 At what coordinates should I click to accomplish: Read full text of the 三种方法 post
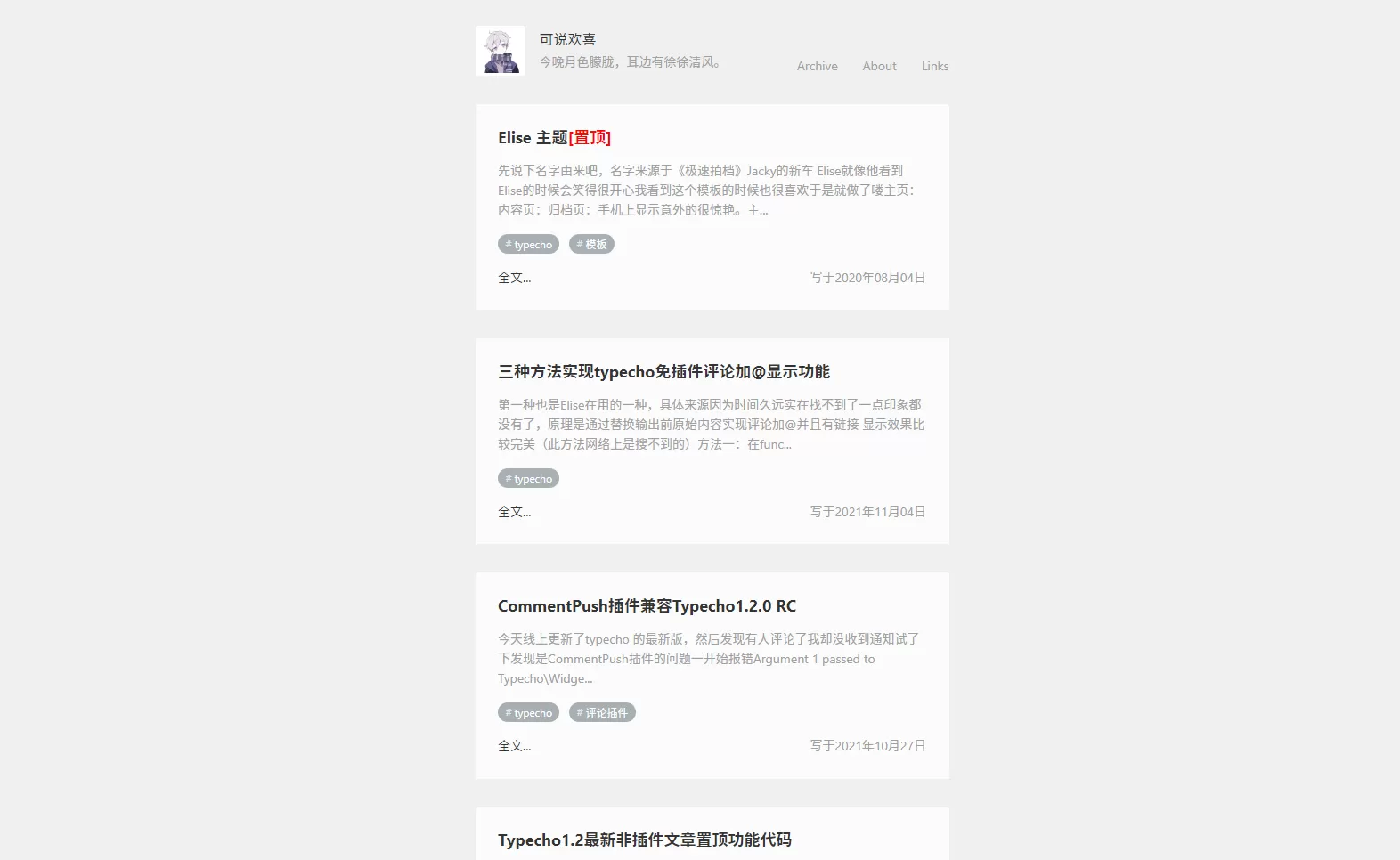514,512
